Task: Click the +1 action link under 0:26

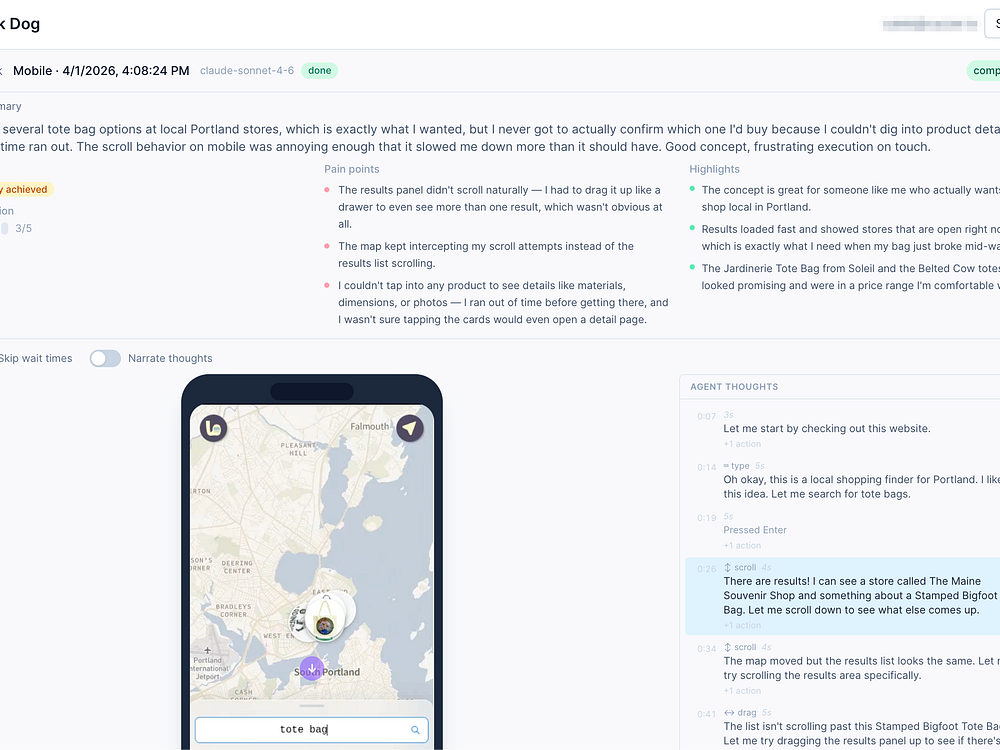Action: [742, 625]
